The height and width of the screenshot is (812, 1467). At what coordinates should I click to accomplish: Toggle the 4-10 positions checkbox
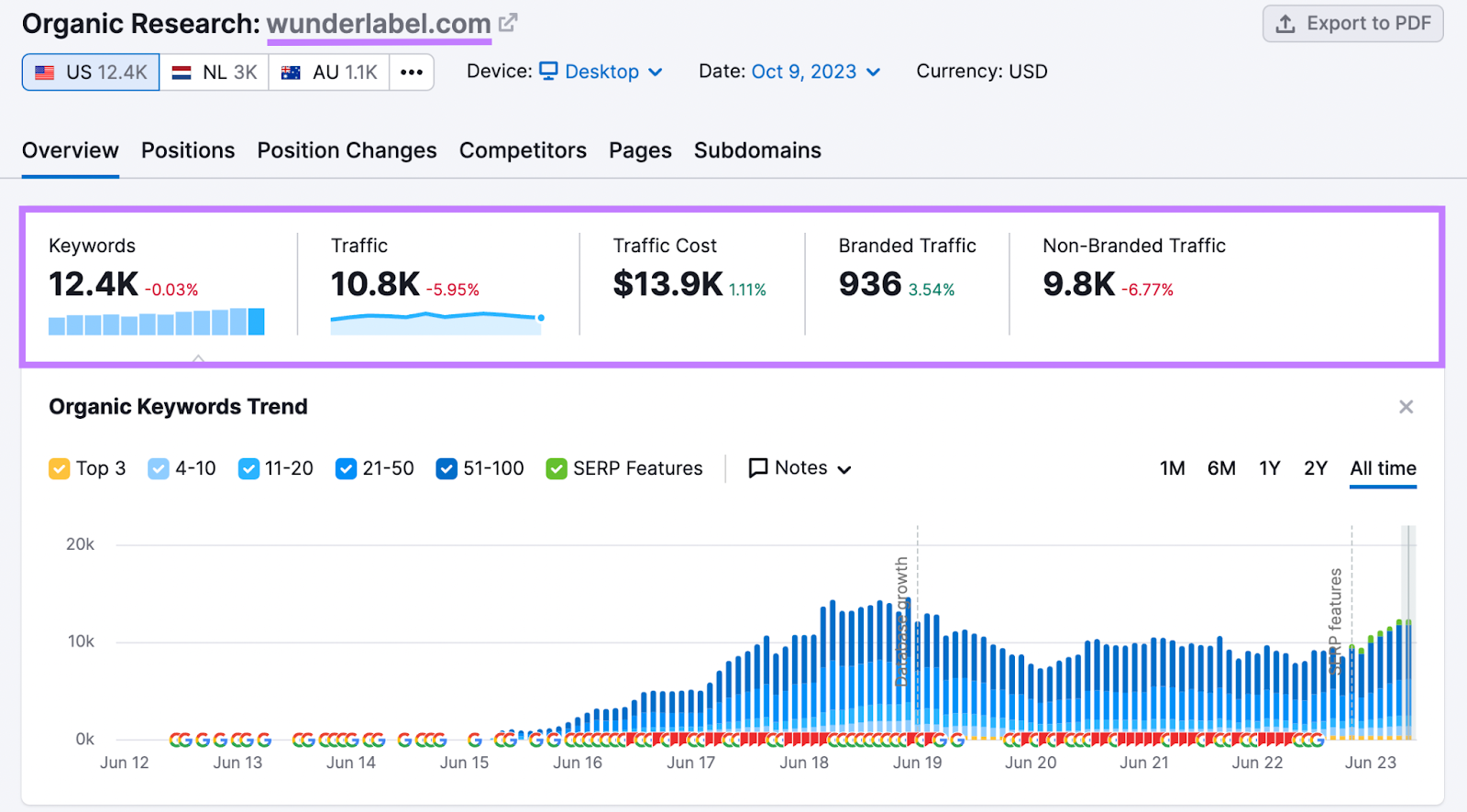(x=159, y=469)
